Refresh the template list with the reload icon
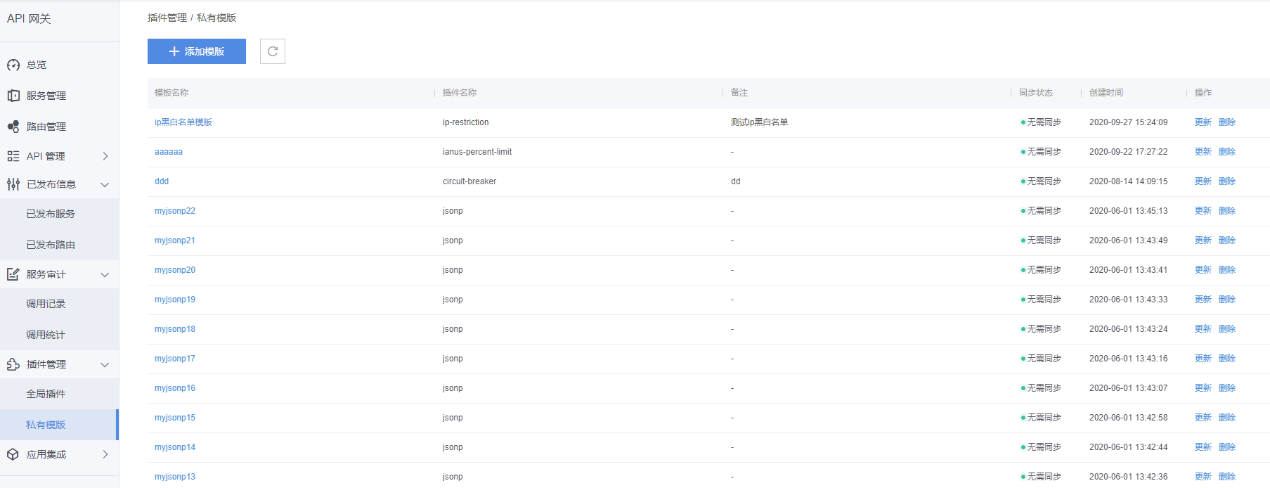The image size is (1270, 488). 272,51
